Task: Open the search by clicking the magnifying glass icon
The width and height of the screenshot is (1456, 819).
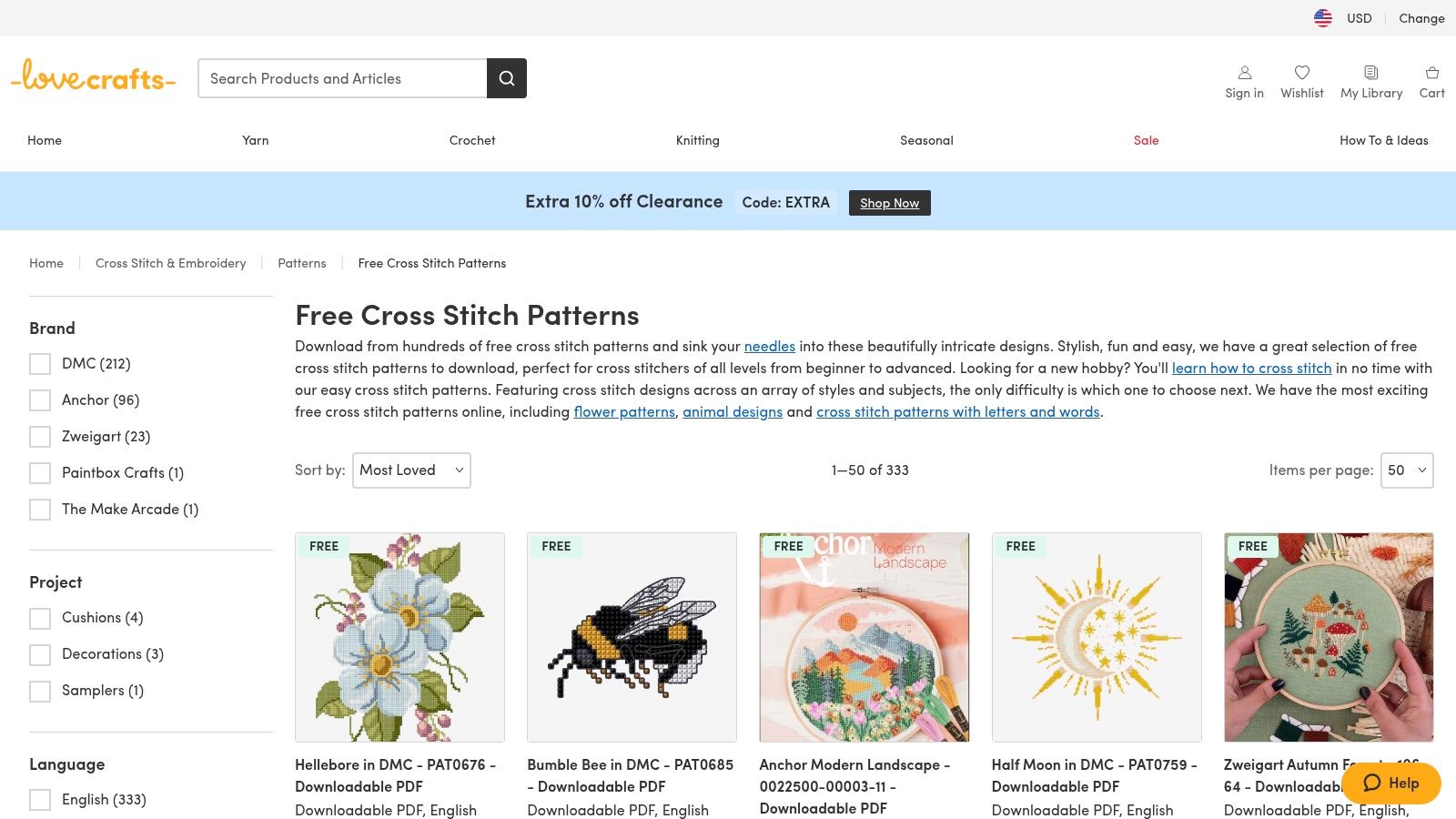Action: pos(506,78)
